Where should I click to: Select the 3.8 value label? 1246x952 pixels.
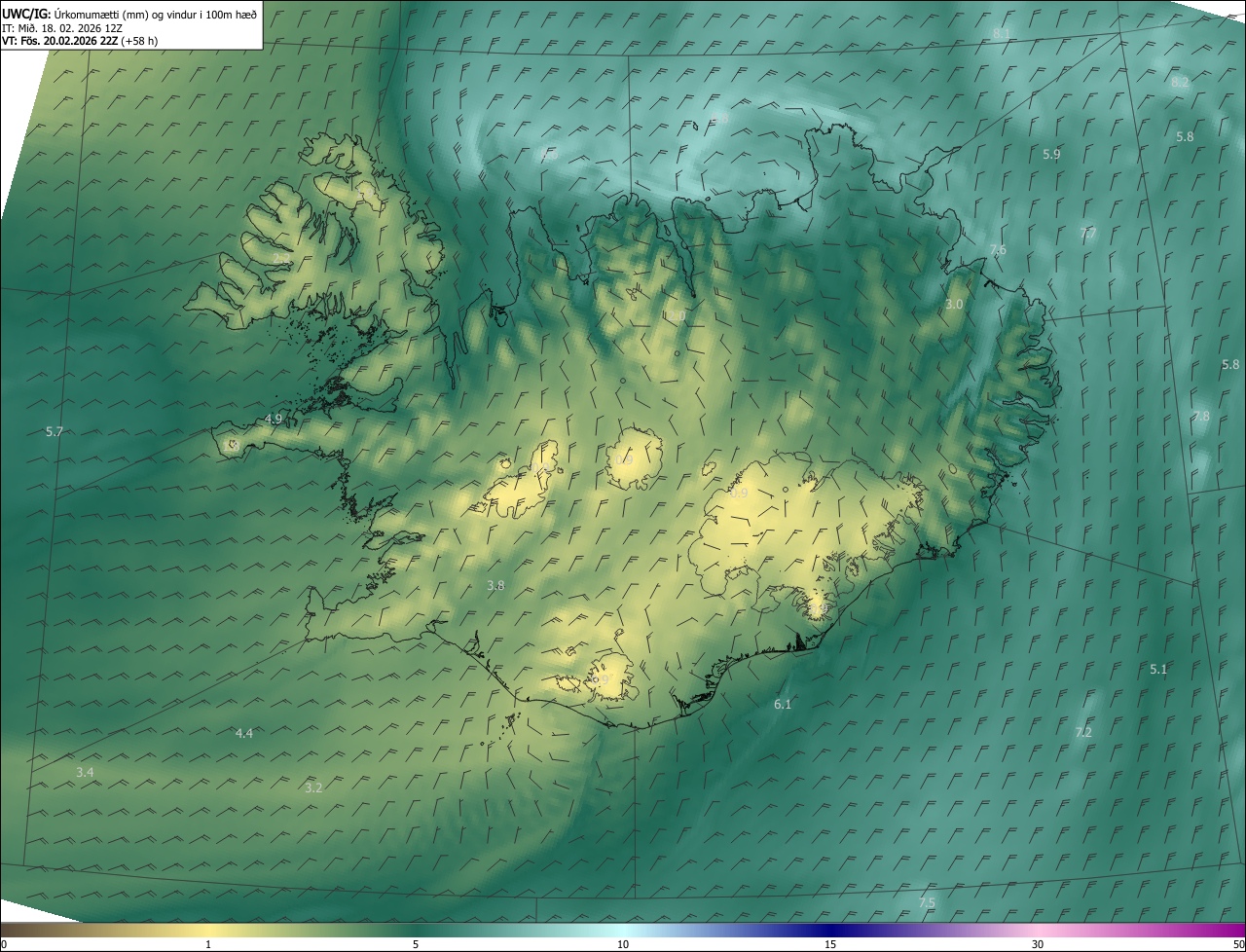click(x=495, y=585)
